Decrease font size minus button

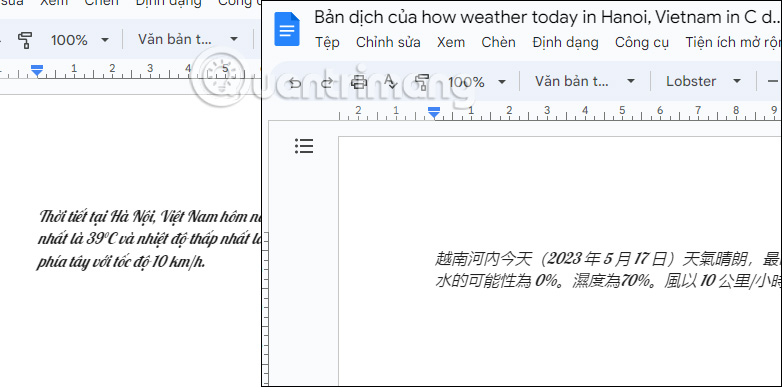(773, 81)
